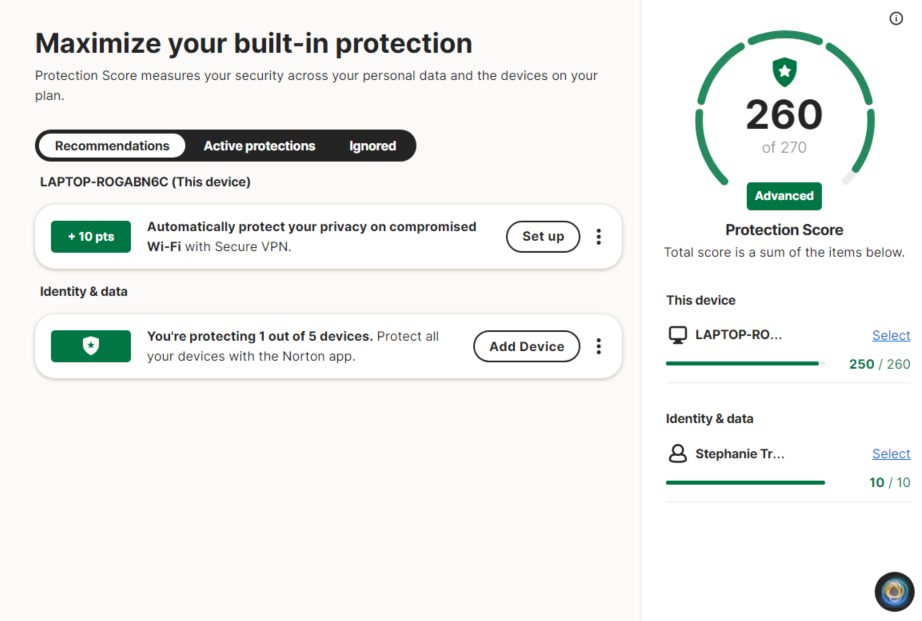Screen dimensions: 922x621
Task: Switch to the Active protections tab
Action: click(259, 145)
